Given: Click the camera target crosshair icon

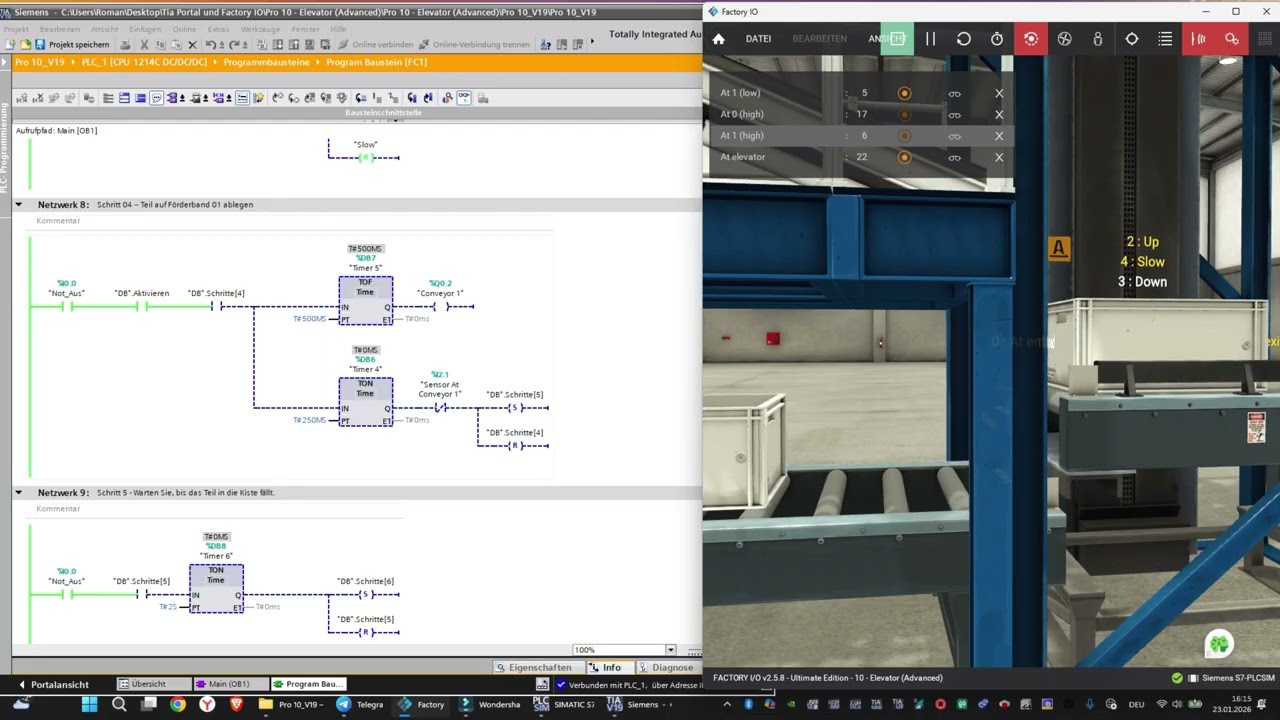Looking at the screenshot, I should 1132,39.
